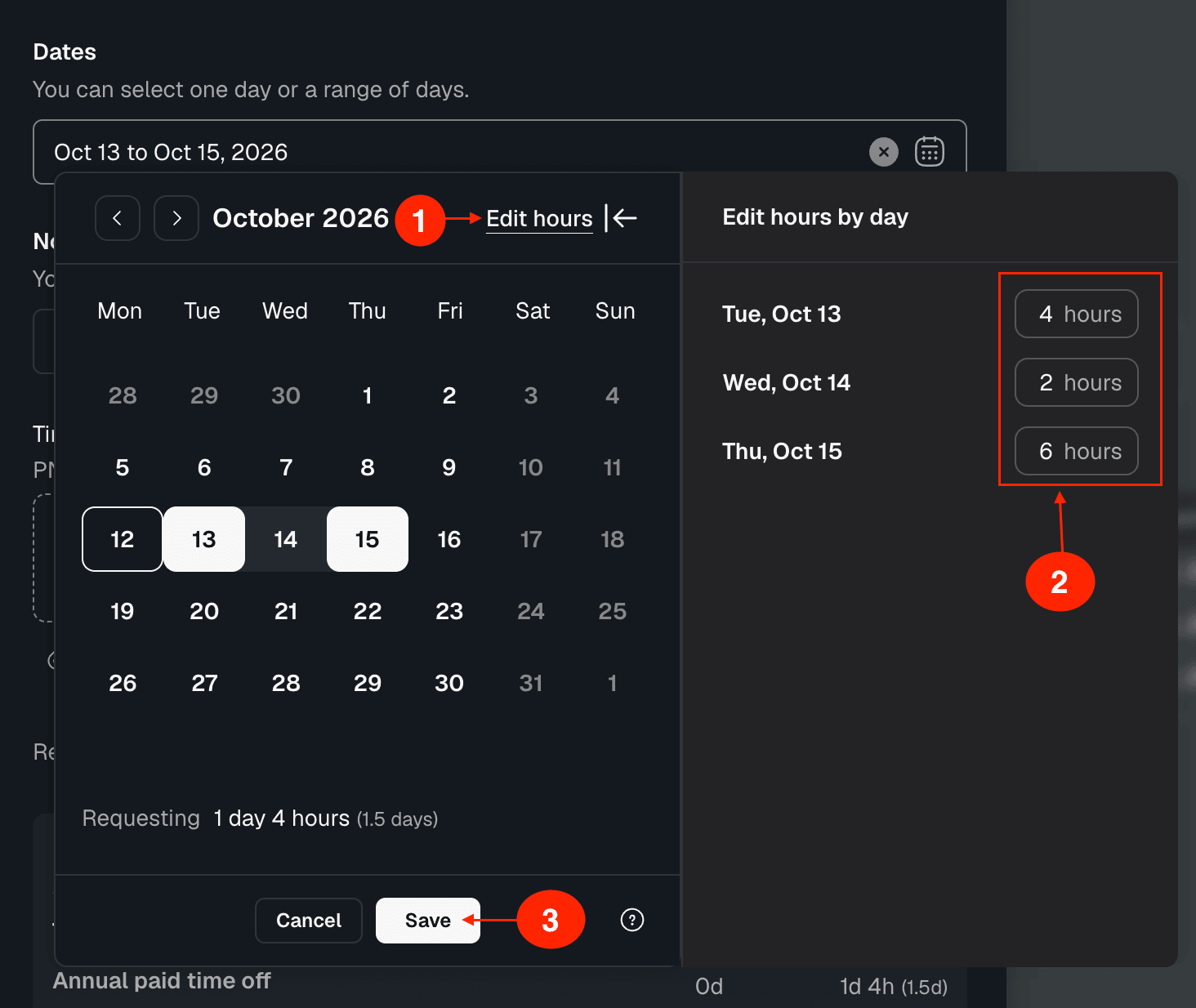Choose October 9 on the calendar
This screenshot has height=1008, width=1196.
(449, 467)
